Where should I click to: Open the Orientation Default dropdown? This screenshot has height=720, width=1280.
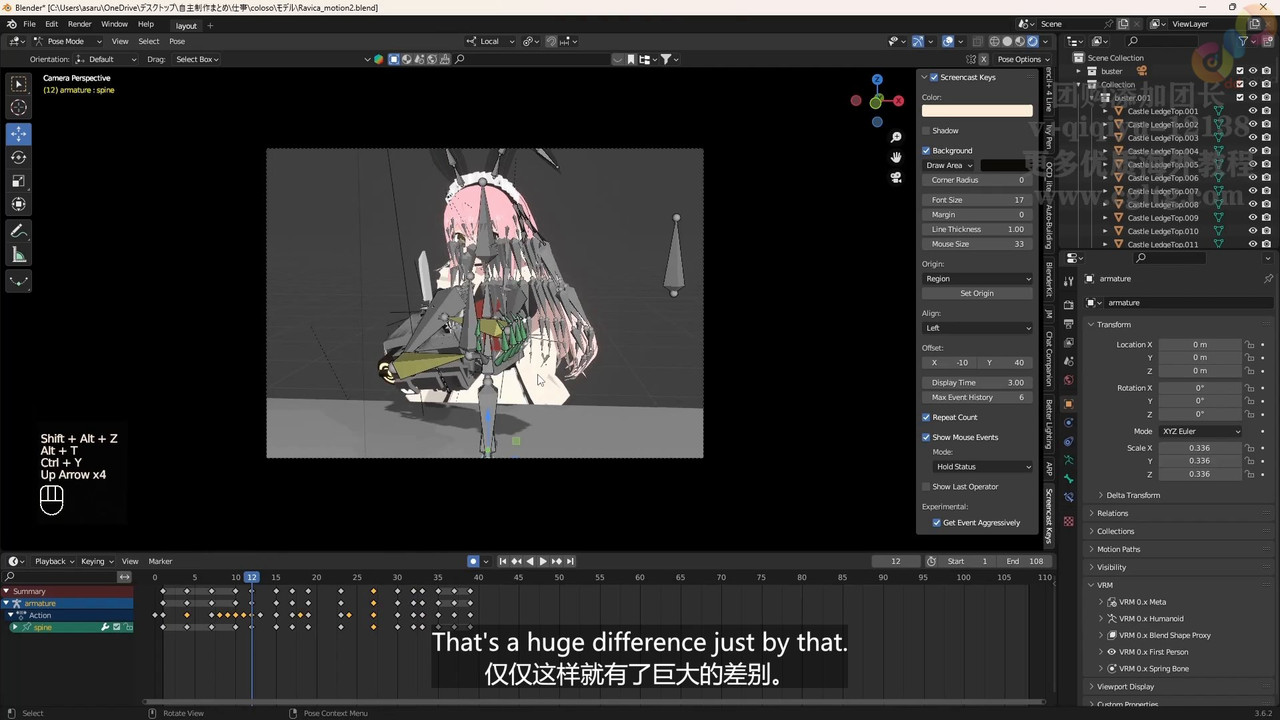107,59
